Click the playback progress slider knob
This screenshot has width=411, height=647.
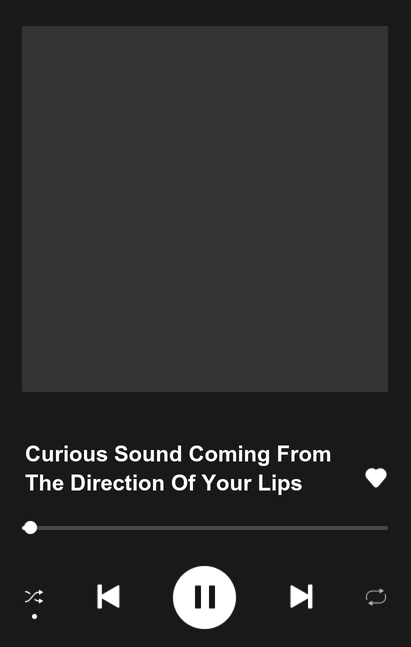click(x=30, y=528)
